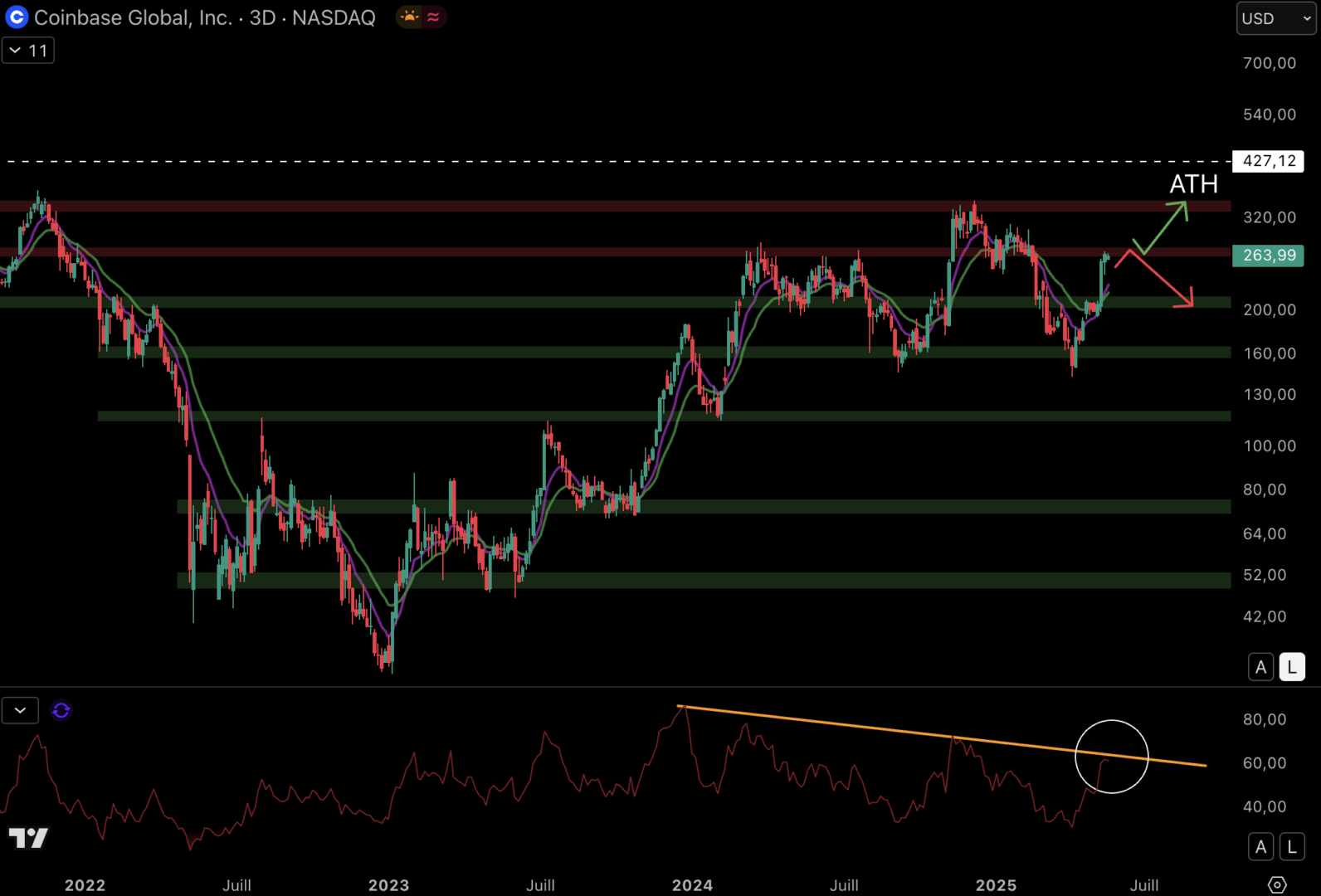Toggle auto scale A on RSI pane
Image resolution: width=1321 pixels, height=896 pixels.
tap(1261, 847)
